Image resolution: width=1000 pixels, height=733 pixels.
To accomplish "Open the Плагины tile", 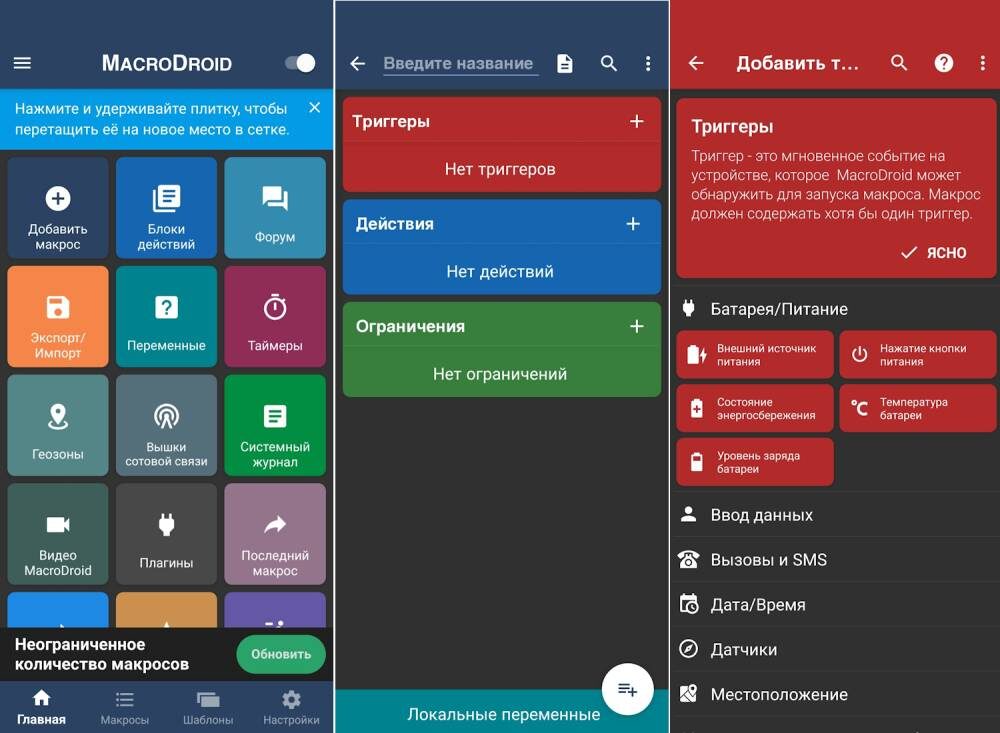I will (166, 533).
